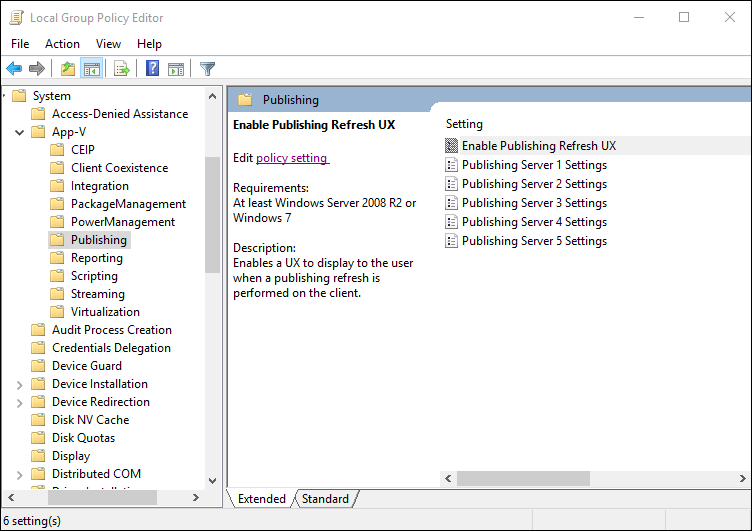Select the Streaming folder in tree
This screenshot has height=531, width=752.
(97, 294)
